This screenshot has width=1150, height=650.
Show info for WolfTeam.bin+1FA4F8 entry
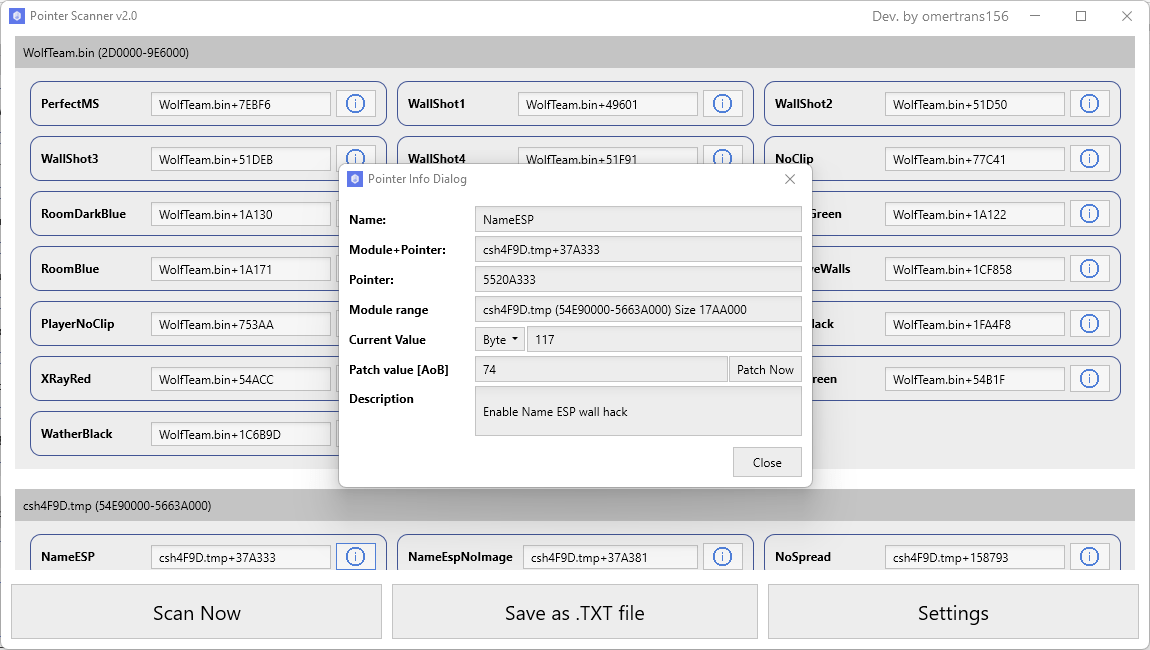[x=1089, y=324]
